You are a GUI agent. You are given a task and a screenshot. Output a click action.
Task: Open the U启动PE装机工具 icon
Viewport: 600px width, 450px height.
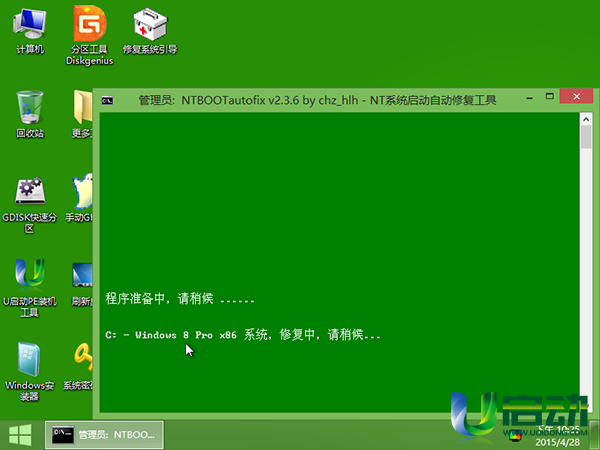pos(29,288)
